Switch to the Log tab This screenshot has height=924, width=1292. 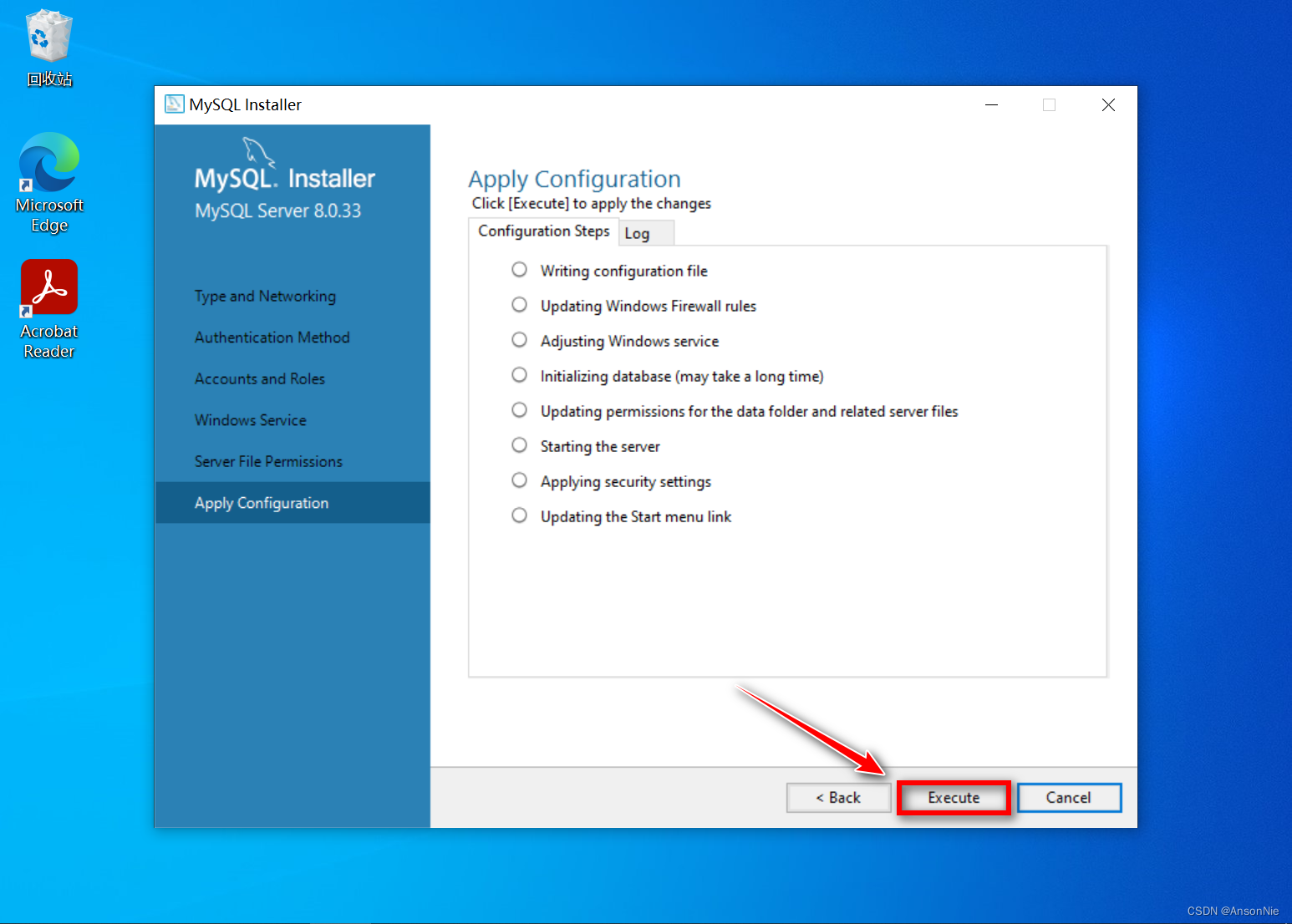click(645, 233)
